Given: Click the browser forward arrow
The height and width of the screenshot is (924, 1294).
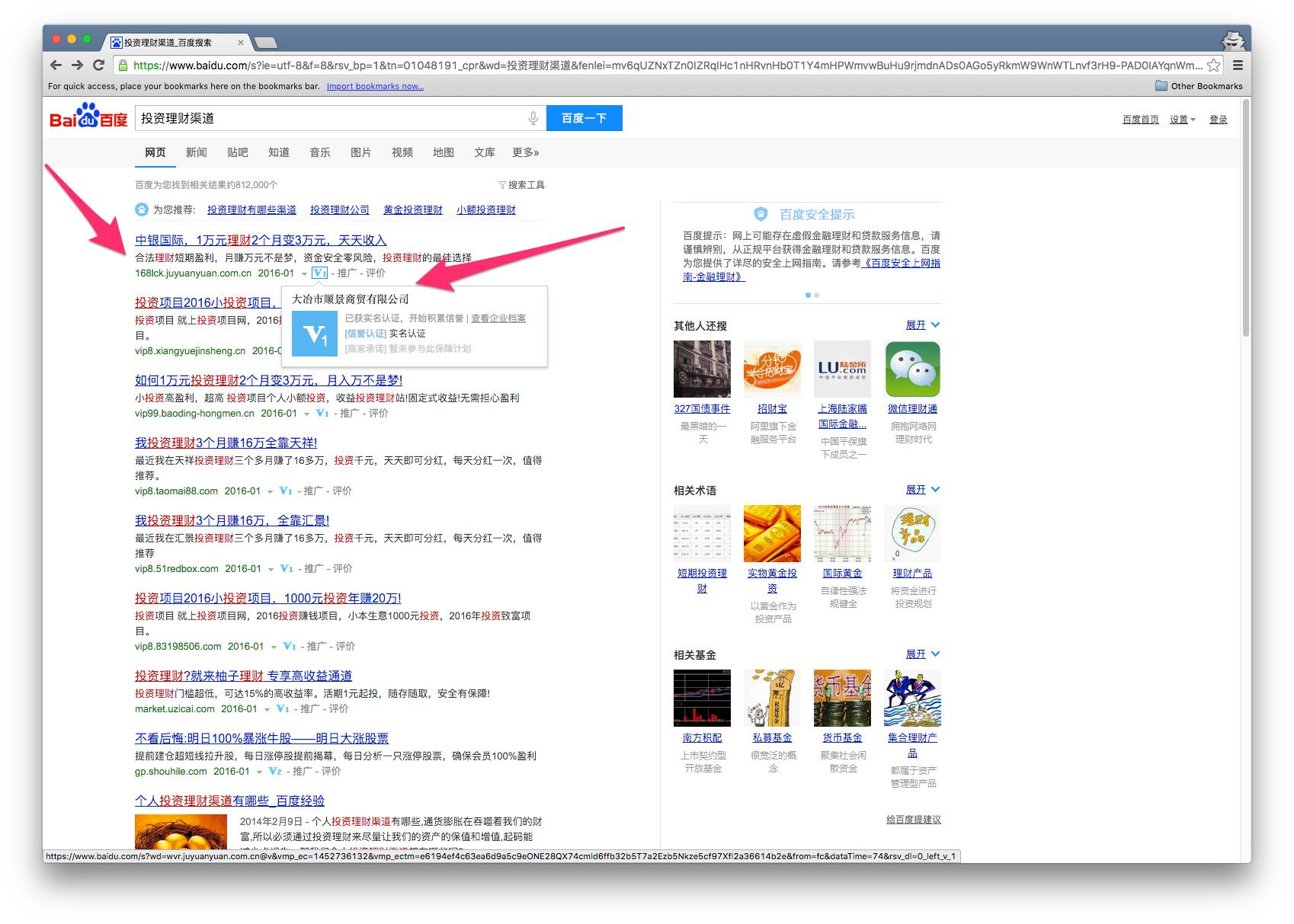Looking at the screenshot, I should point(77,66).
